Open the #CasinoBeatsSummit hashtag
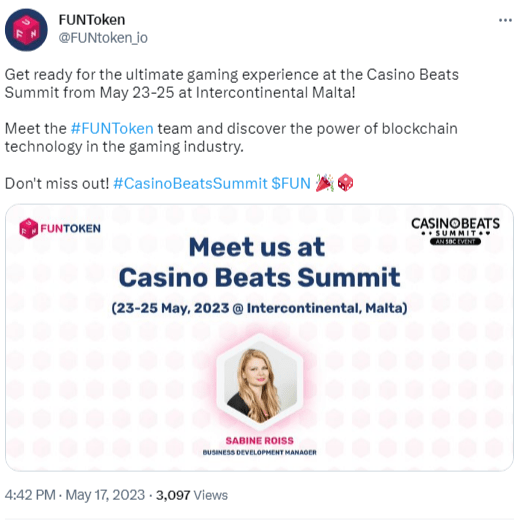 (190, 183)
